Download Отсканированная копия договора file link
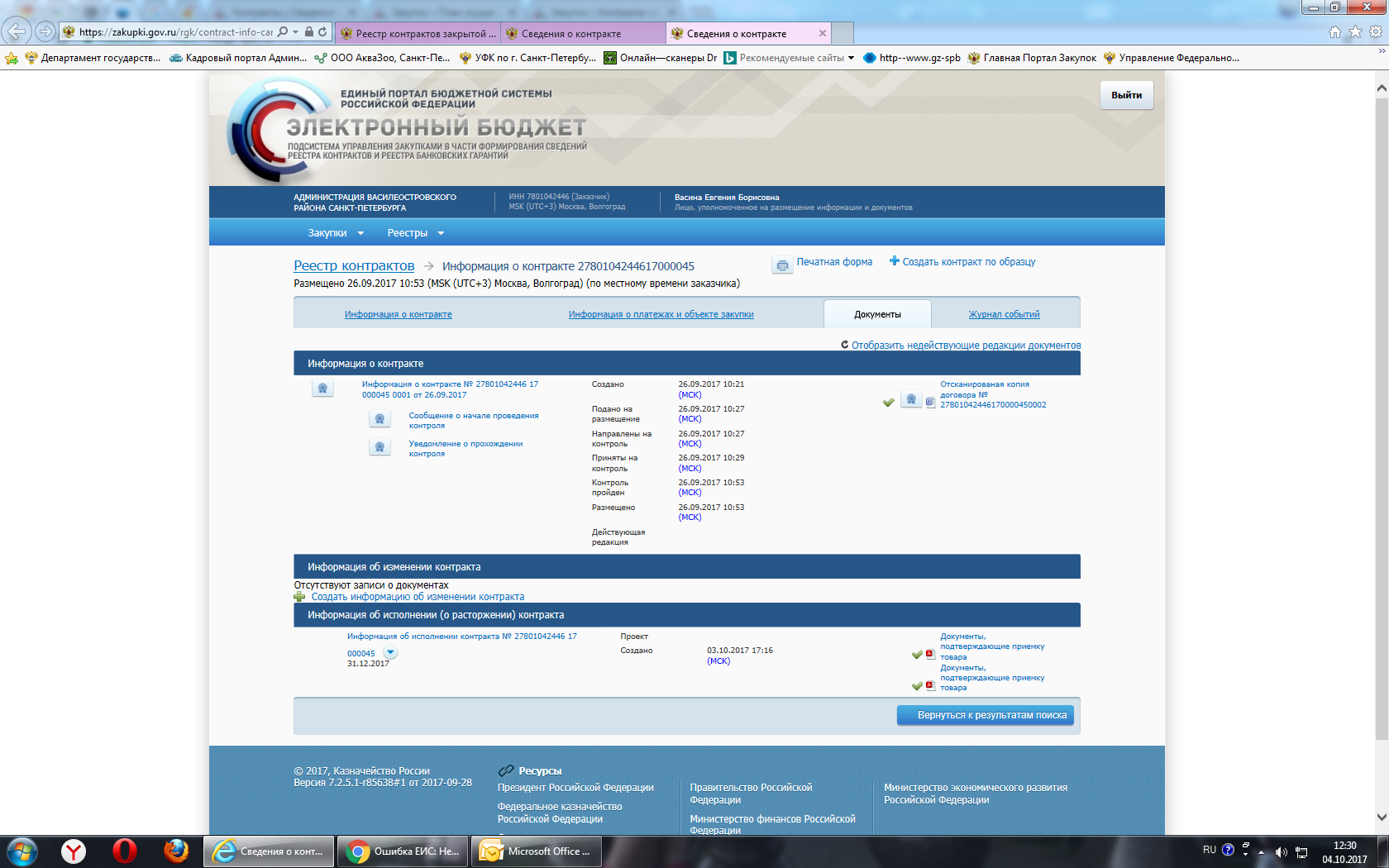Viewport: 1389px width, 868px height. point(993,394)
